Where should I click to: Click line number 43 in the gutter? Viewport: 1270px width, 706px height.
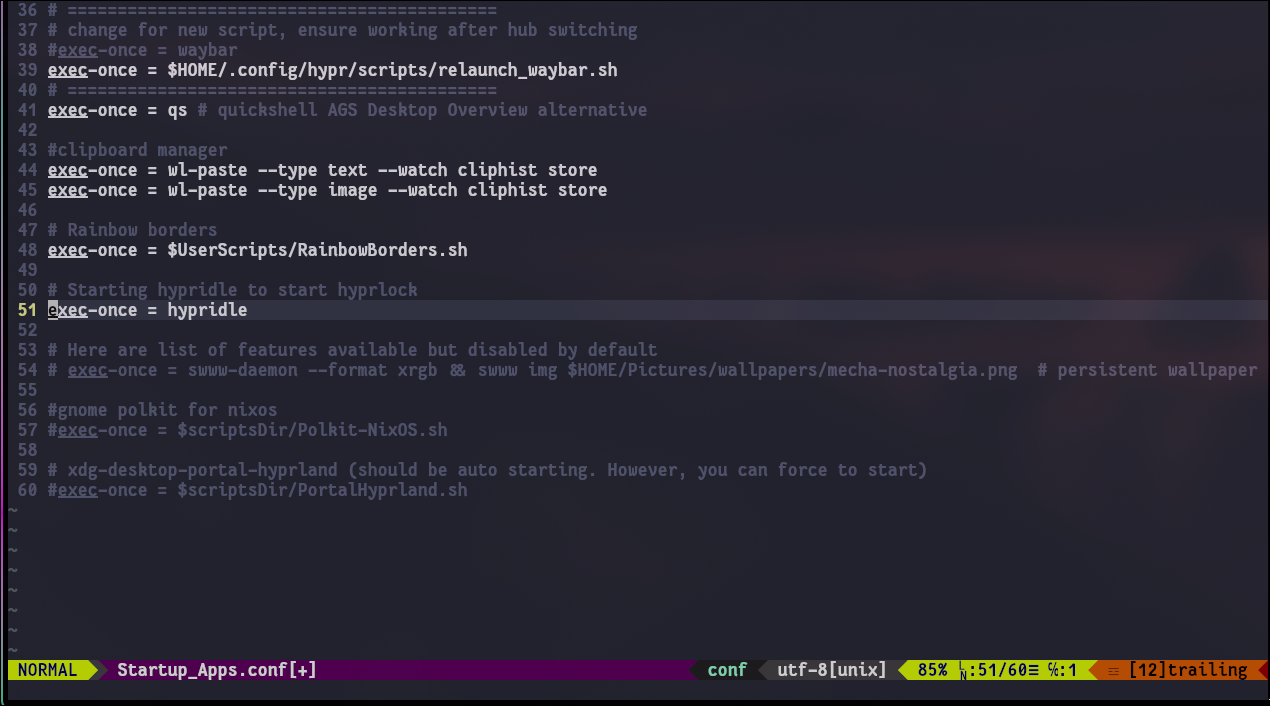tap(27, 150)
